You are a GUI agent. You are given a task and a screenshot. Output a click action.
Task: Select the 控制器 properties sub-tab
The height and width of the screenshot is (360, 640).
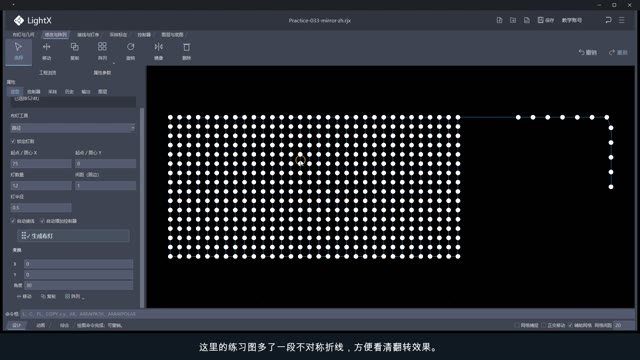pos(34,91)
